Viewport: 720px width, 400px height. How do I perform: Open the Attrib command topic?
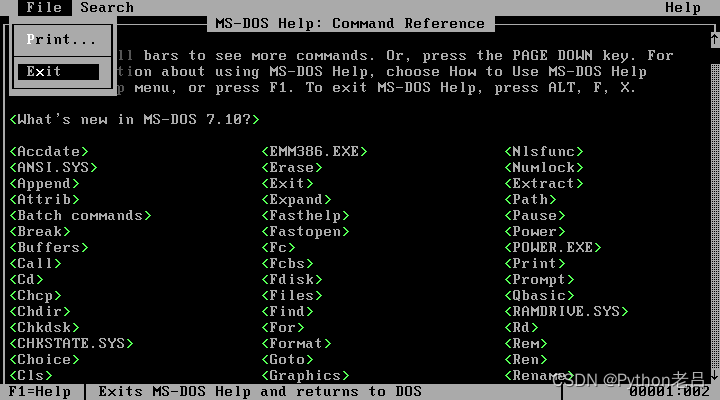click(x=45, y=200)
